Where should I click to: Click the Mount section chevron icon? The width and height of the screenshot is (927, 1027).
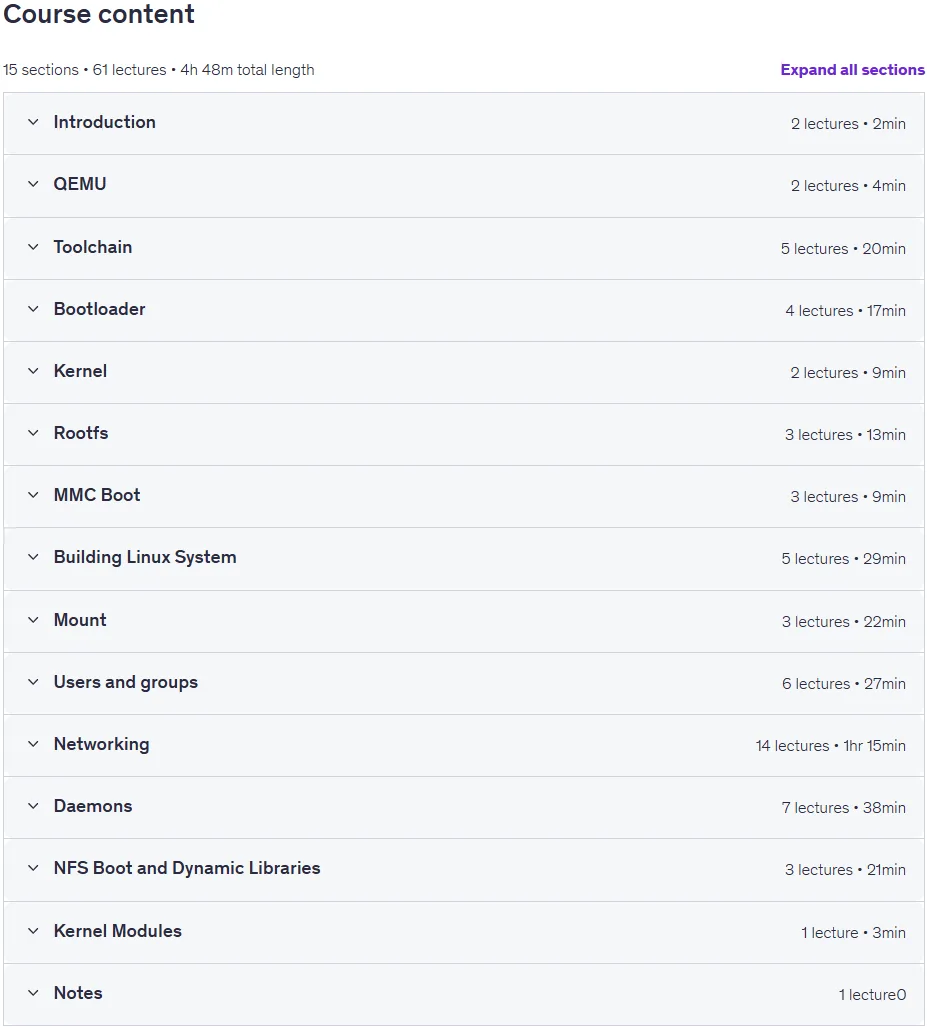click(33, 620)
